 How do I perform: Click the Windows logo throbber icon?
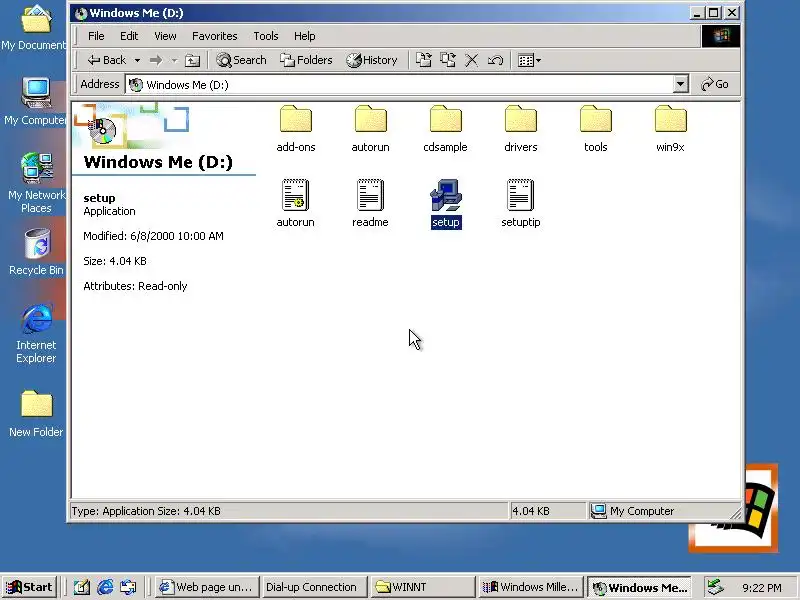720,36
